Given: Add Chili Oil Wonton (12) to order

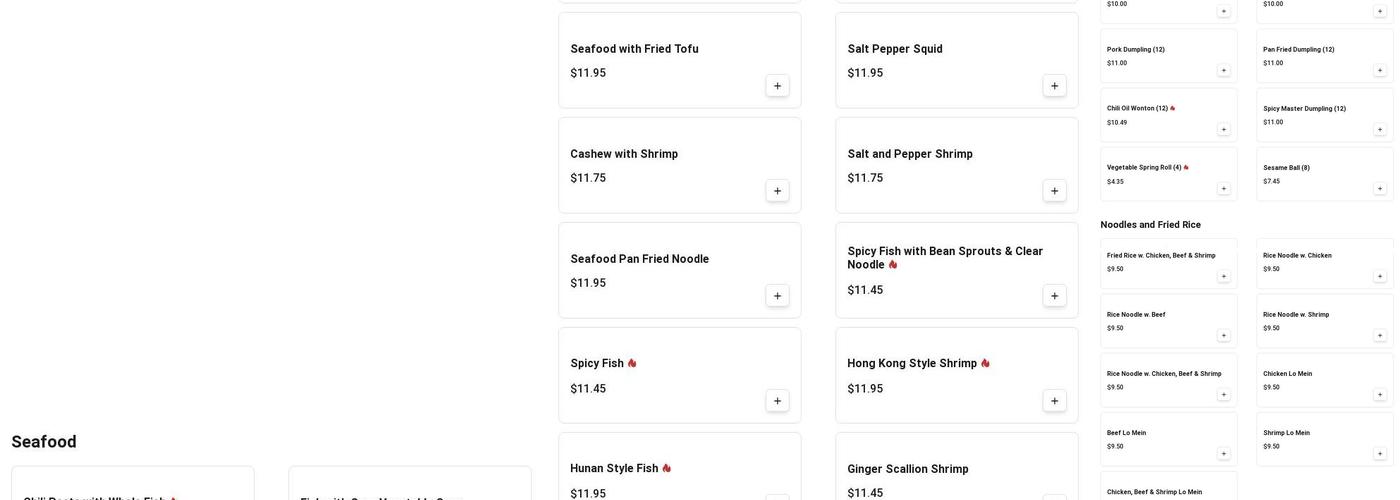Looking at the screenshot, I should pyautogui.click(x=1223, y=129).
